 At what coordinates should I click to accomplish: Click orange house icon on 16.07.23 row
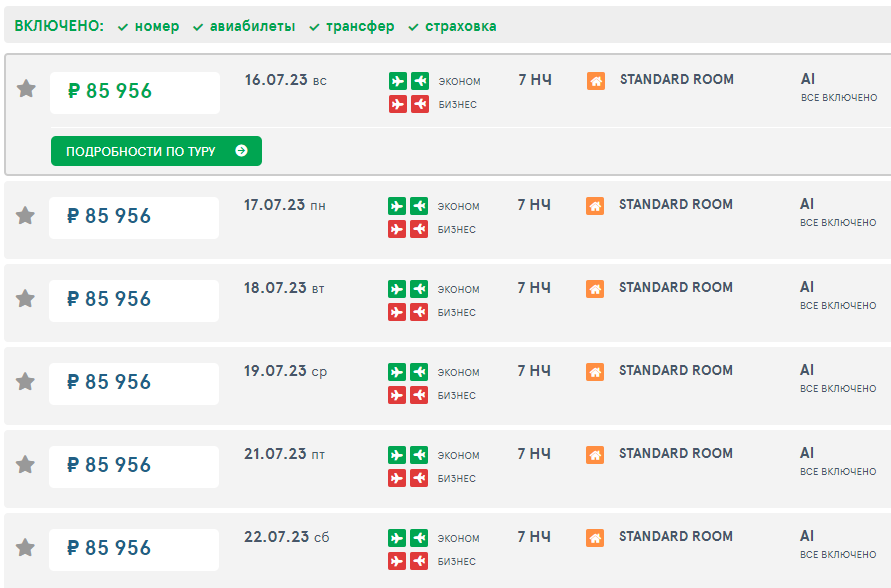(x=596, y=81)
